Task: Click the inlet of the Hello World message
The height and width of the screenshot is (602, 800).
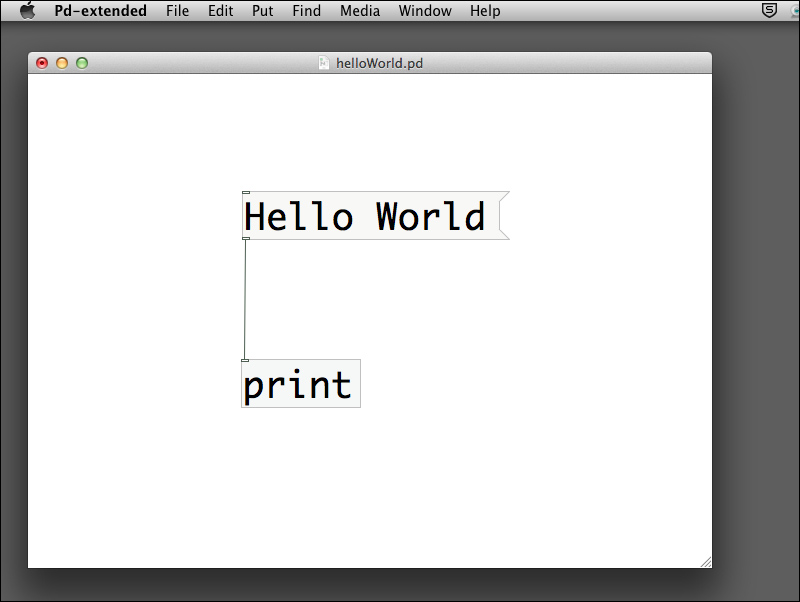Action: point(246,192)
